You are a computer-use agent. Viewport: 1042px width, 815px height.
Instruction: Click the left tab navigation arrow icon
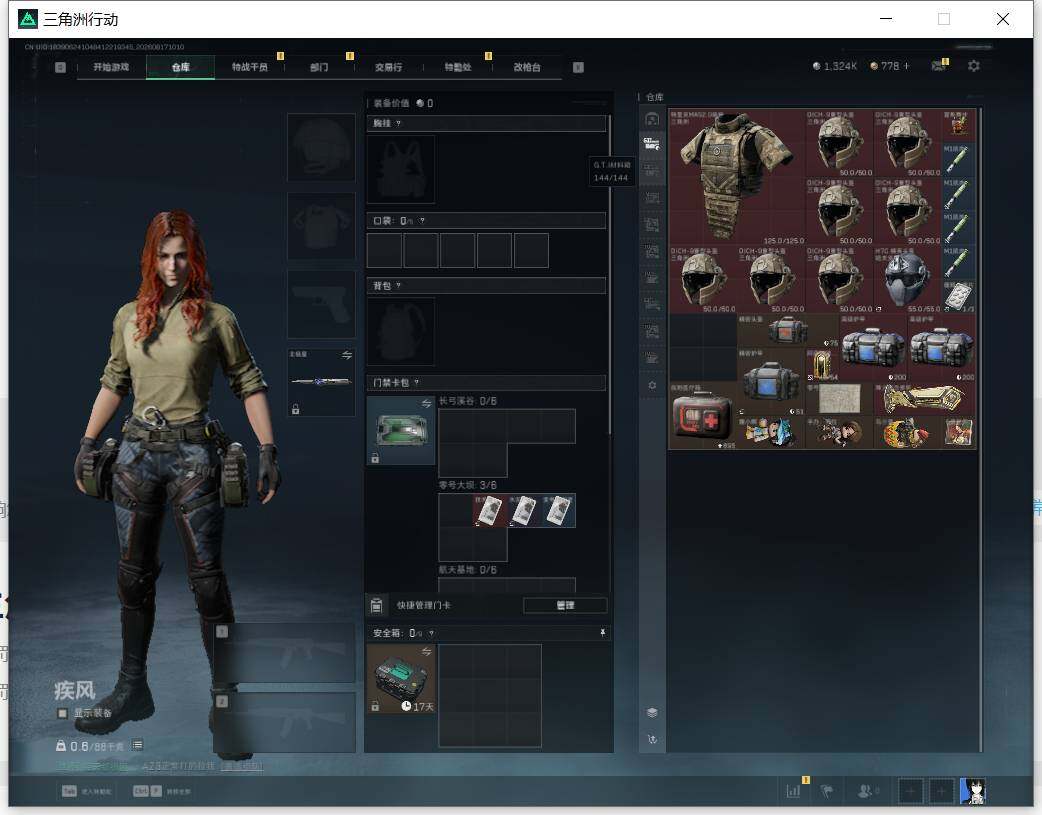pos(60,67)
